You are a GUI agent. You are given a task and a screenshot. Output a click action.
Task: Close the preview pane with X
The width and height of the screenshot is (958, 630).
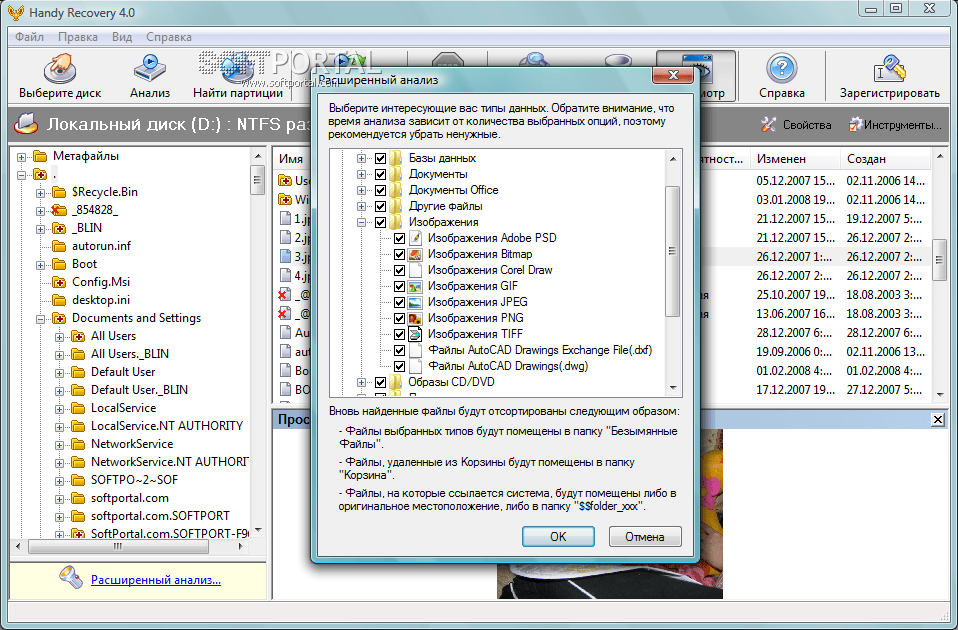pyautogui.click(x=937, y=419)
